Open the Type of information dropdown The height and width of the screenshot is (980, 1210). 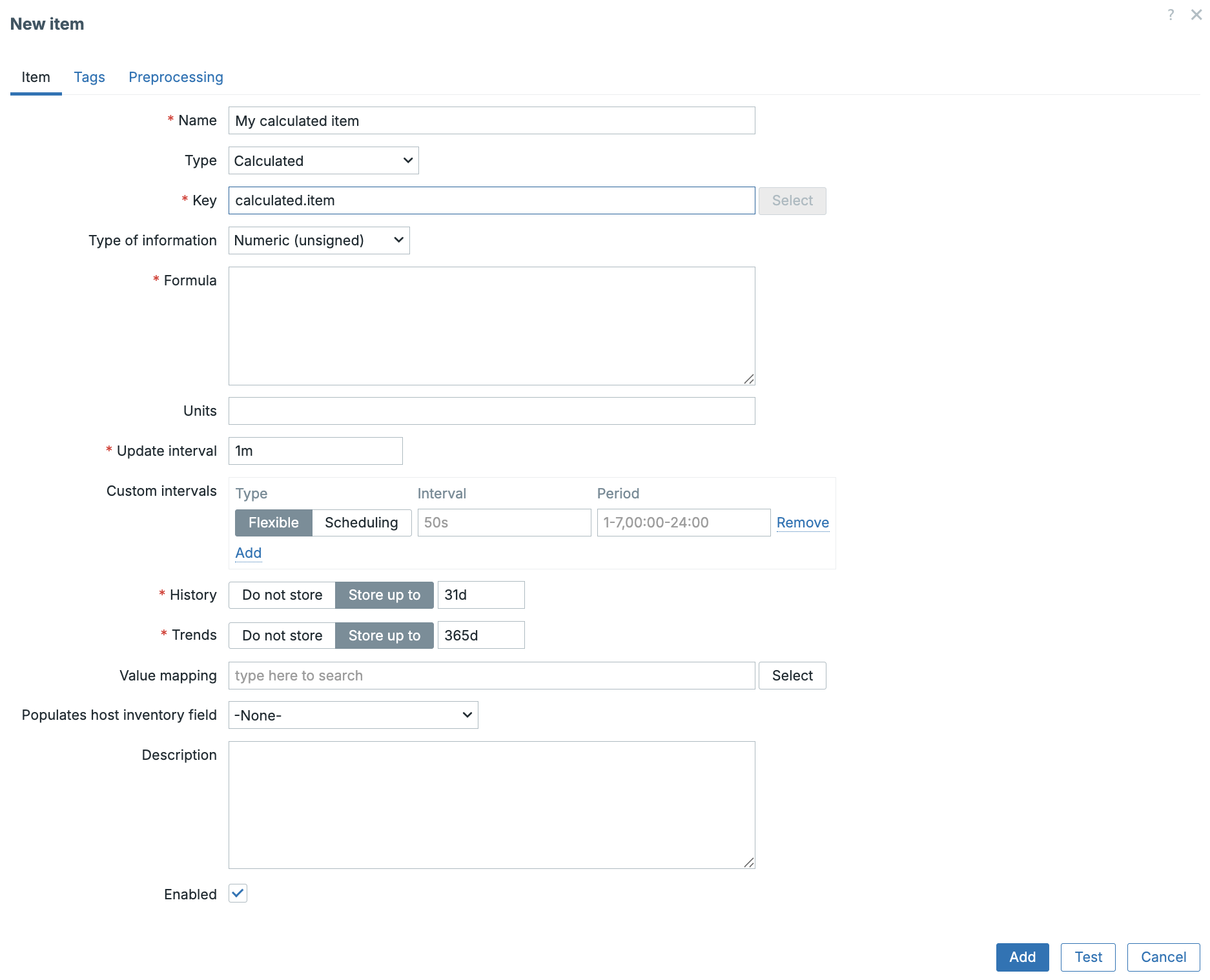[319, 241]
